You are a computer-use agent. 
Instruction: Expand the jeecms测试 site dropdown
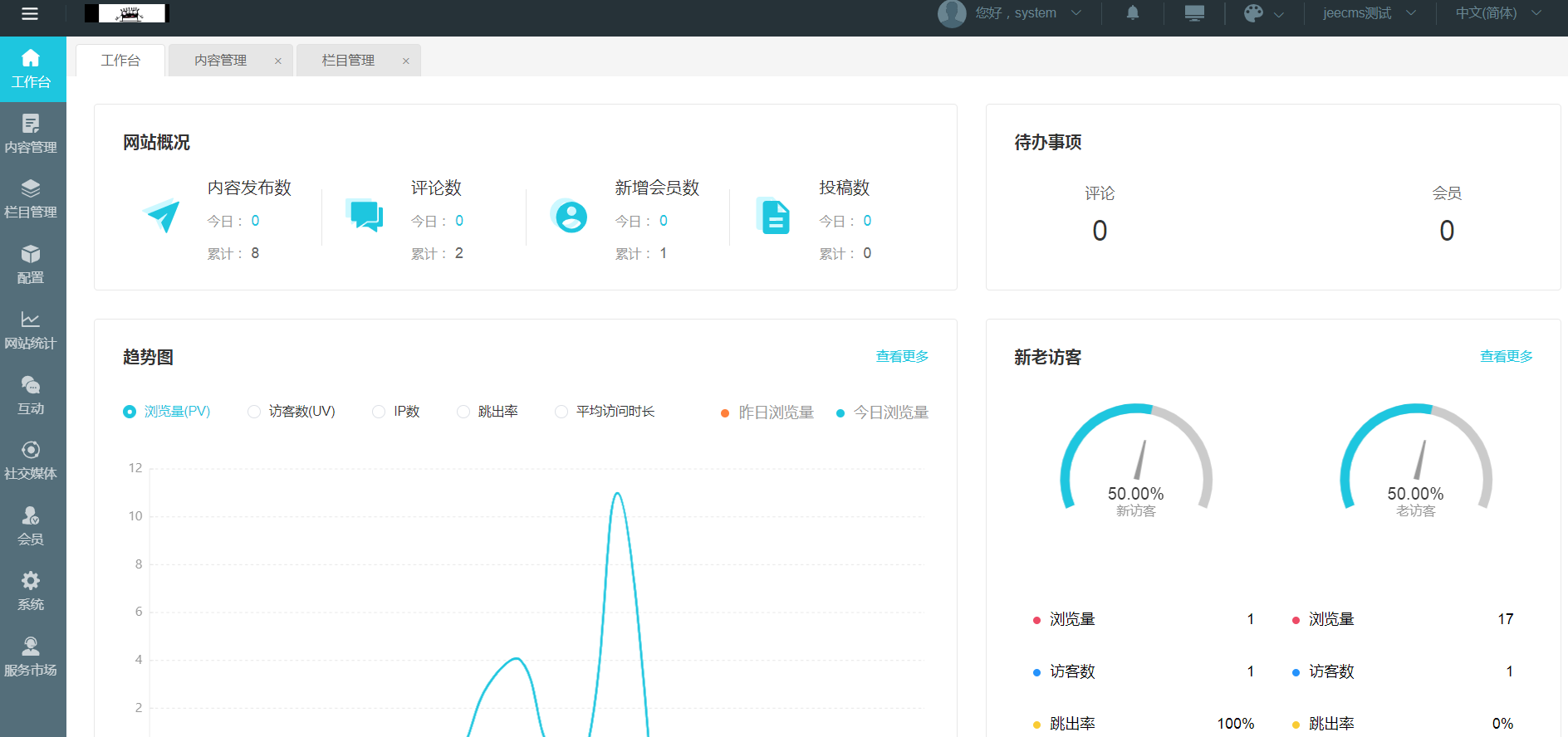coord(1369,13)
